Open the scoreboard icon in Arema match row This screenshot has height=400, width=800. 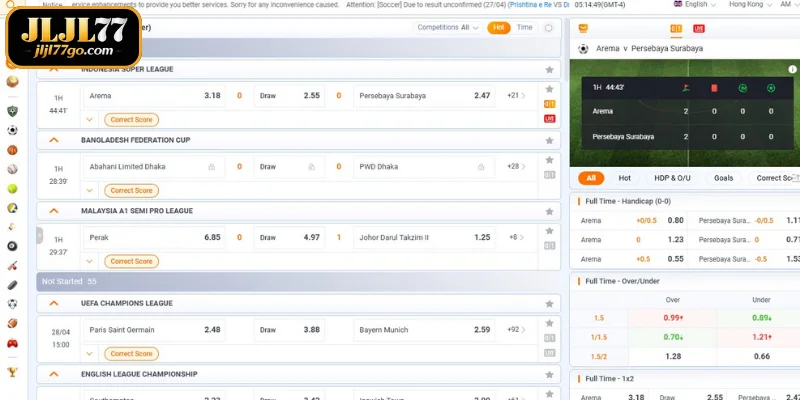click(549, 104)
